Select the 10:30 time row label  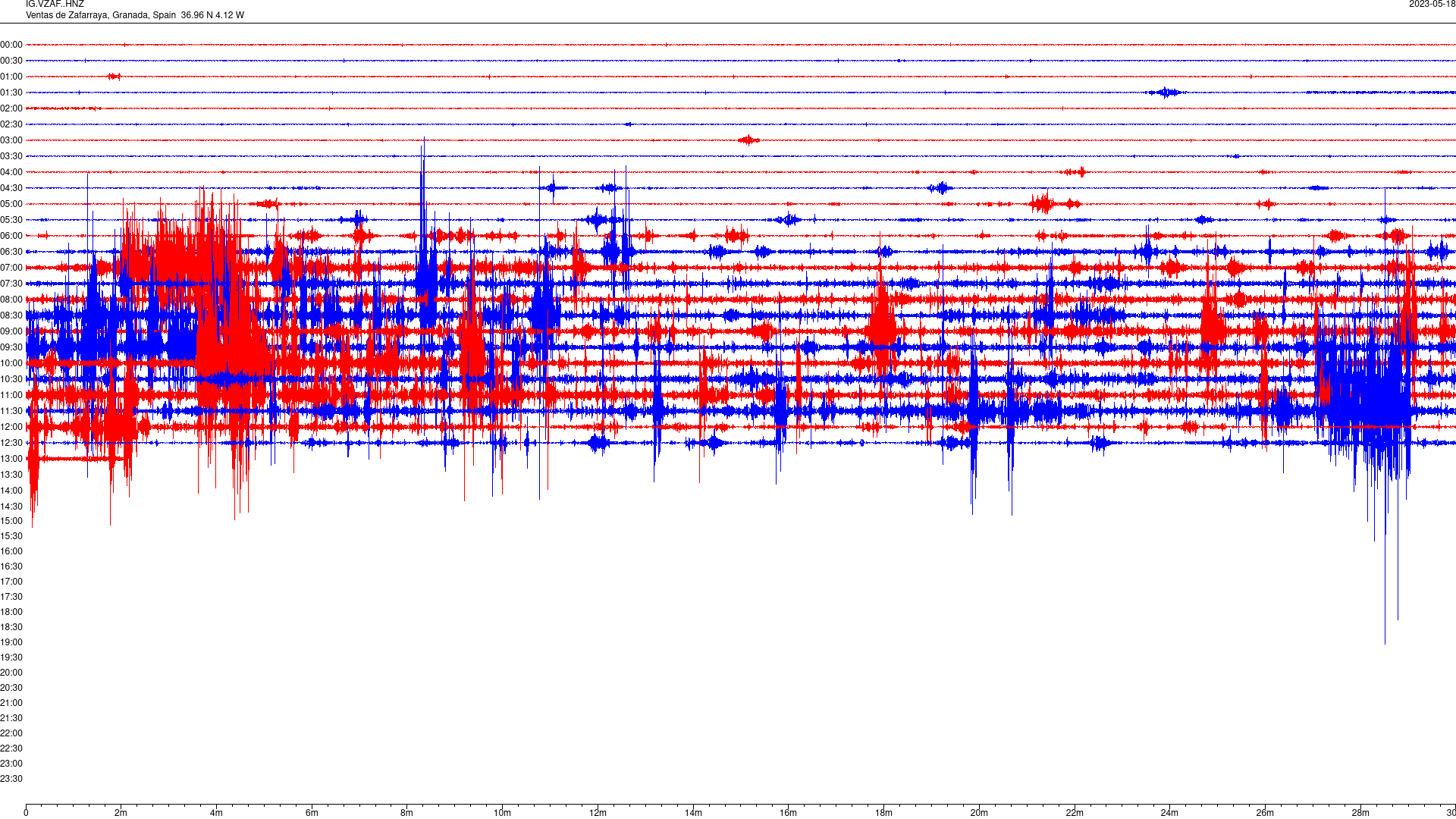pyautogui.click(x=11, y=379)
